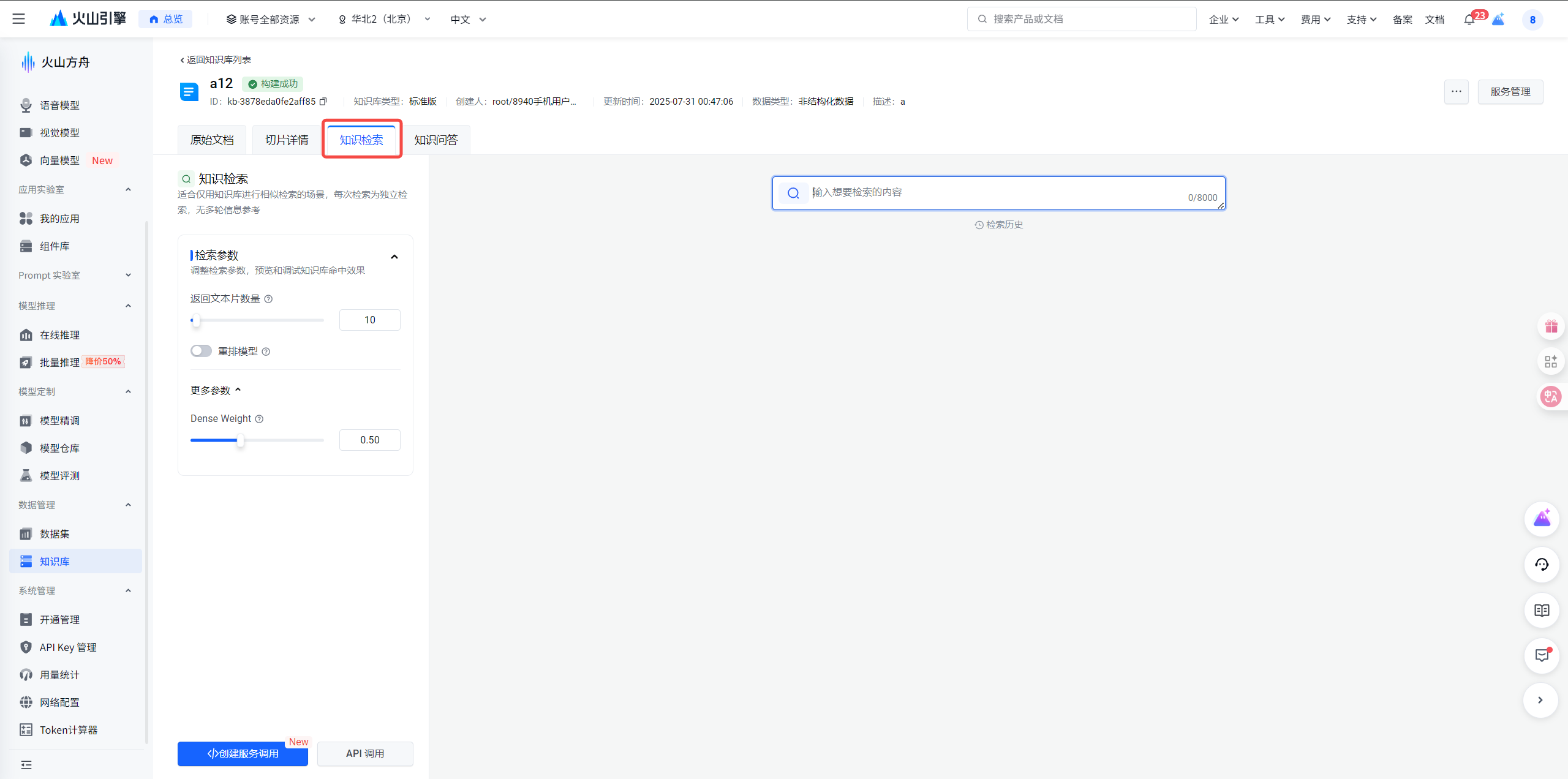Collapse the 模型推理 section
The width and height of the screenshot is (1568, 779).
pyautogui.click(x=128, y=306)
